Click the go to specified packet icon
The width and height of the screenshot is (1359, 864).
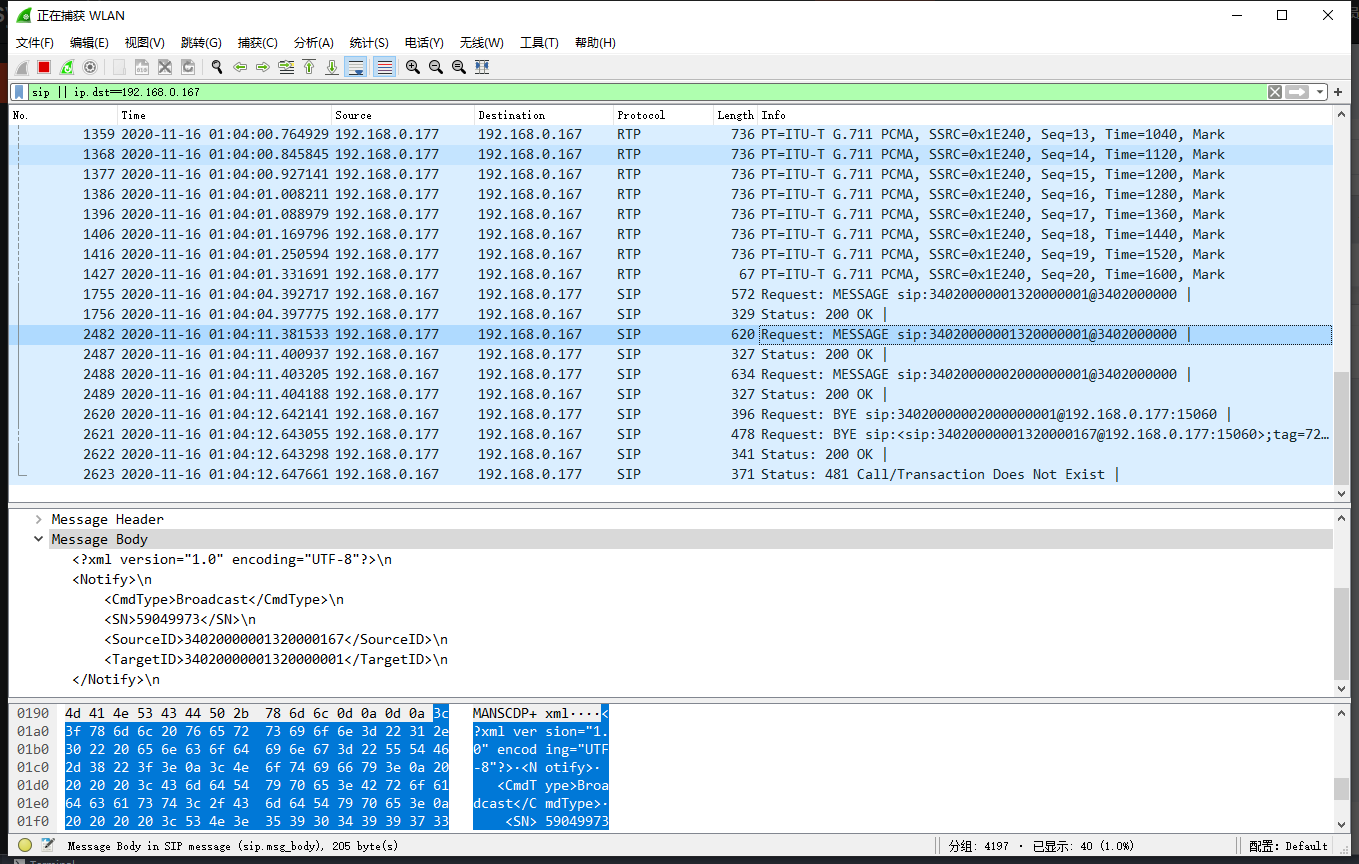[286, 67]
